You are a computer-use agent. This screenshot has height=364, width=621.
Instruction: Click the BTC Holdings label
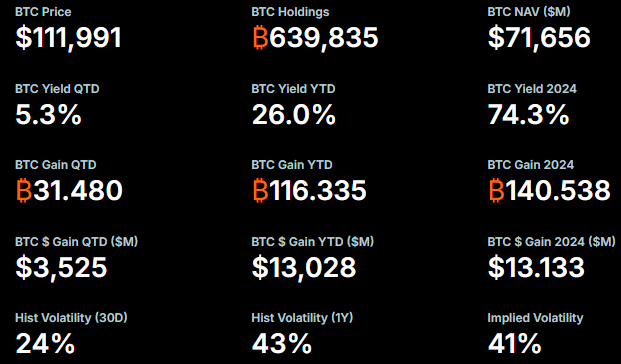click(290, 12)
